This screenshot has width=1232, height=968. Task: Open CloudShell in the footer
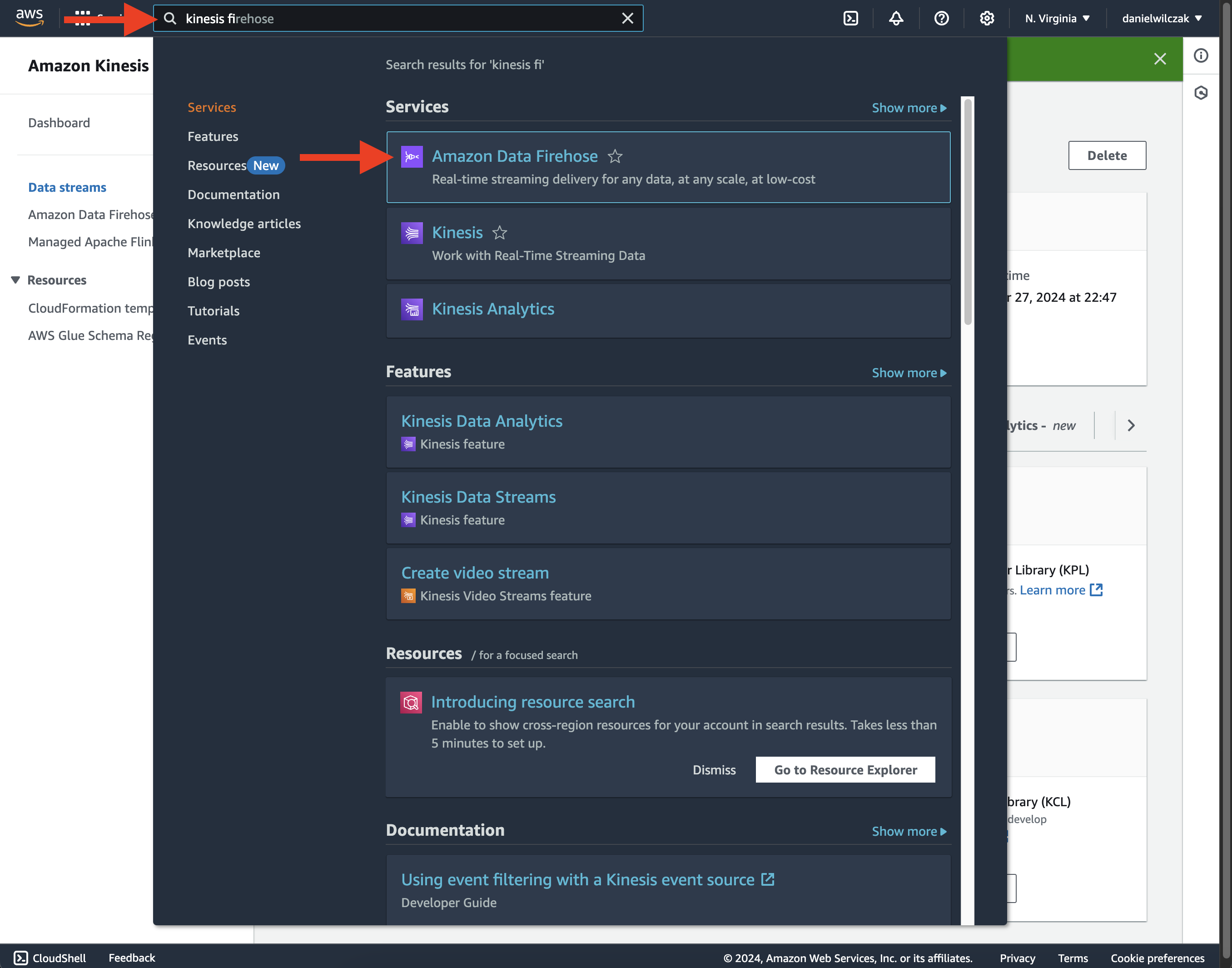coord(50,958)
